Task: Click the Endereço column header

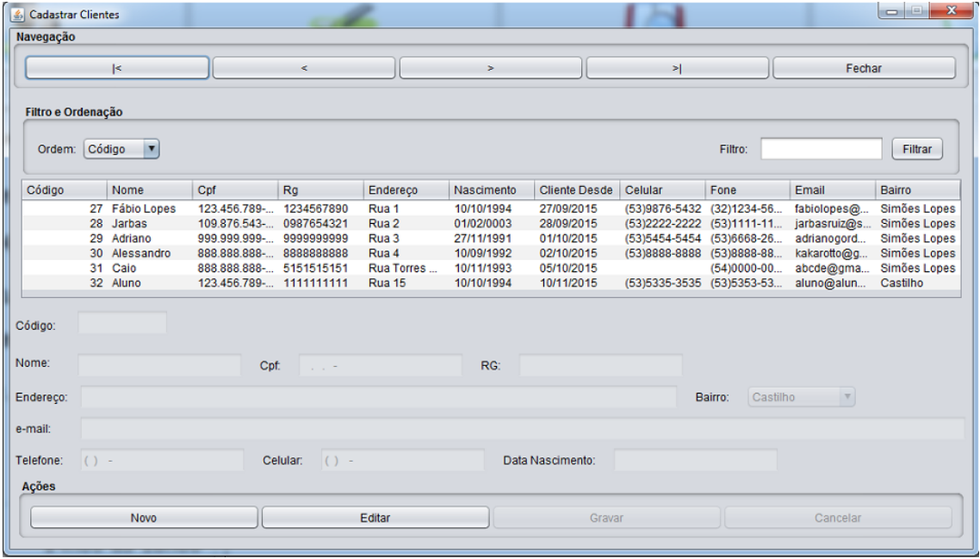Action: 406,190
